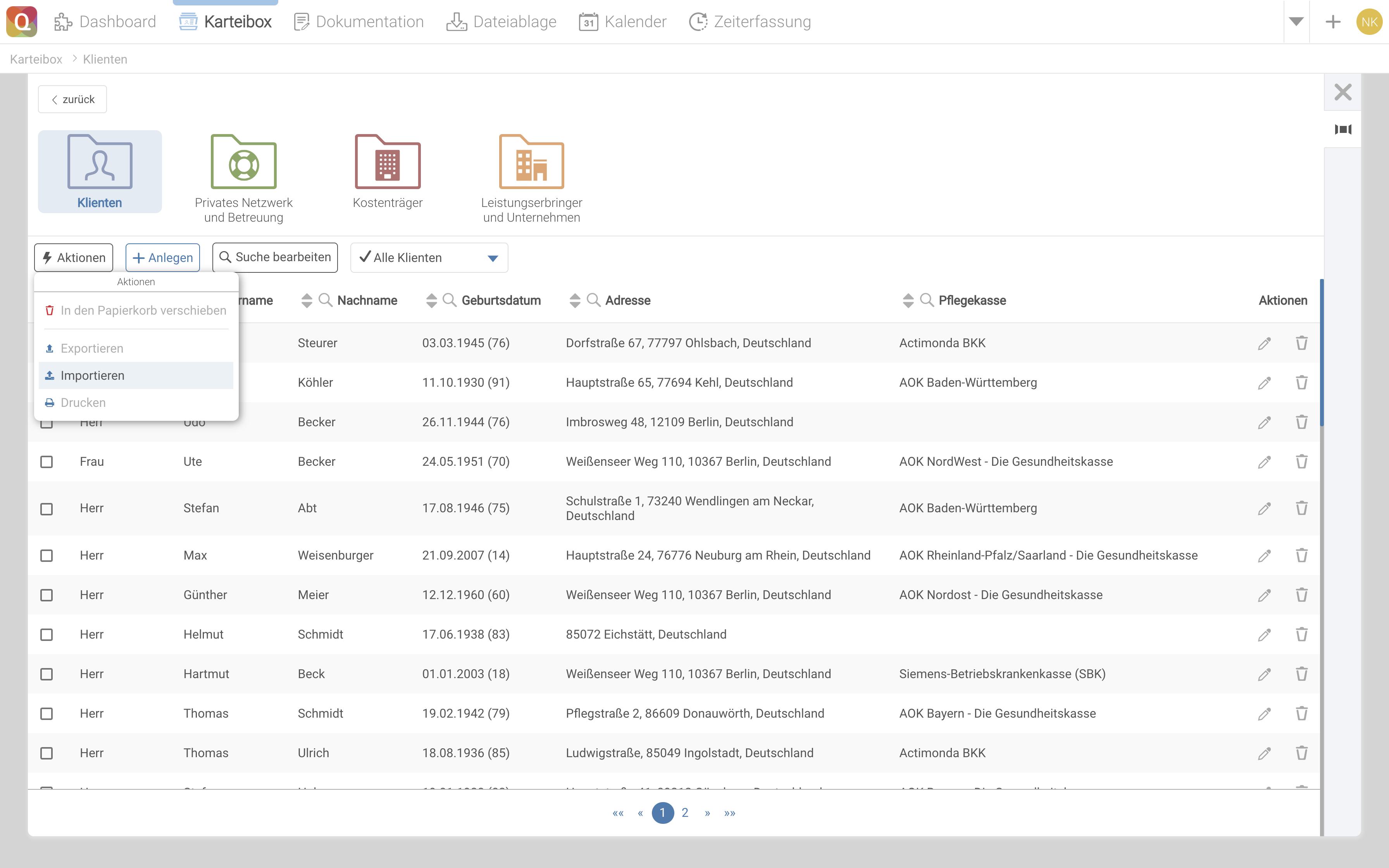Go back with the zurück button
Screen dimensions: 1389x868
tap(72, 99)
